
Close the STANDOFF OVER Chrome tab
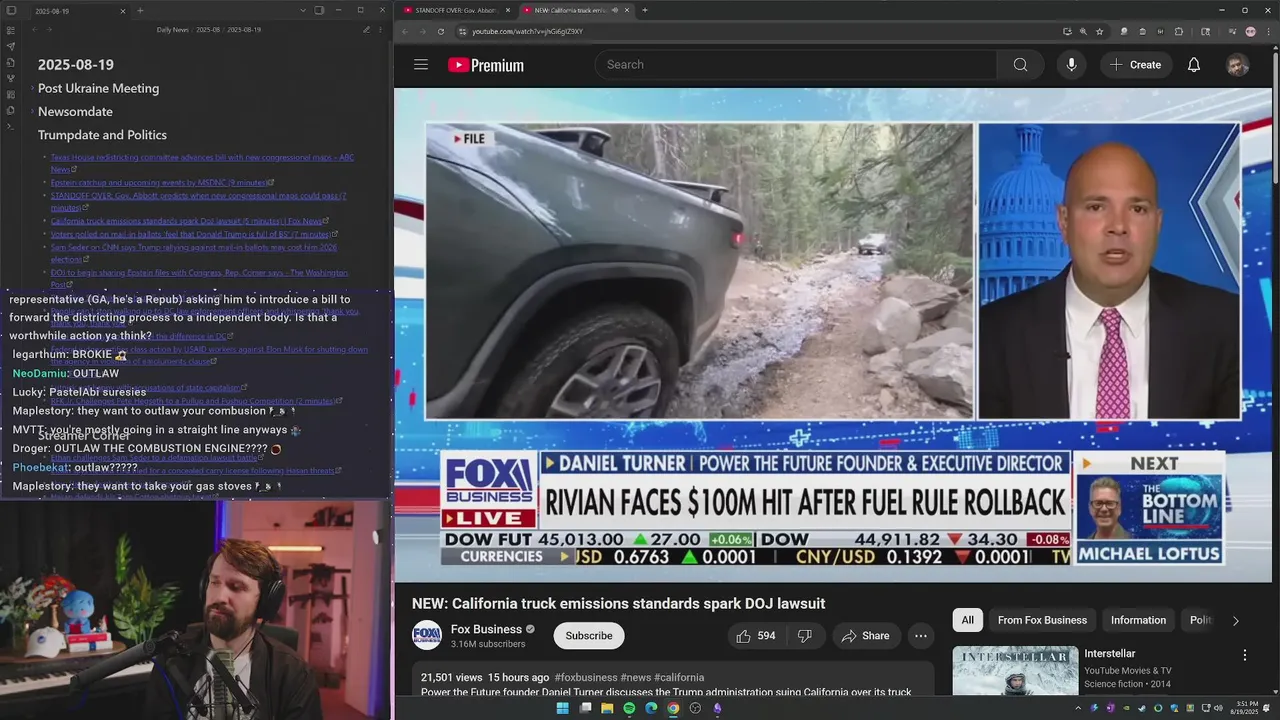click(508, 10)
